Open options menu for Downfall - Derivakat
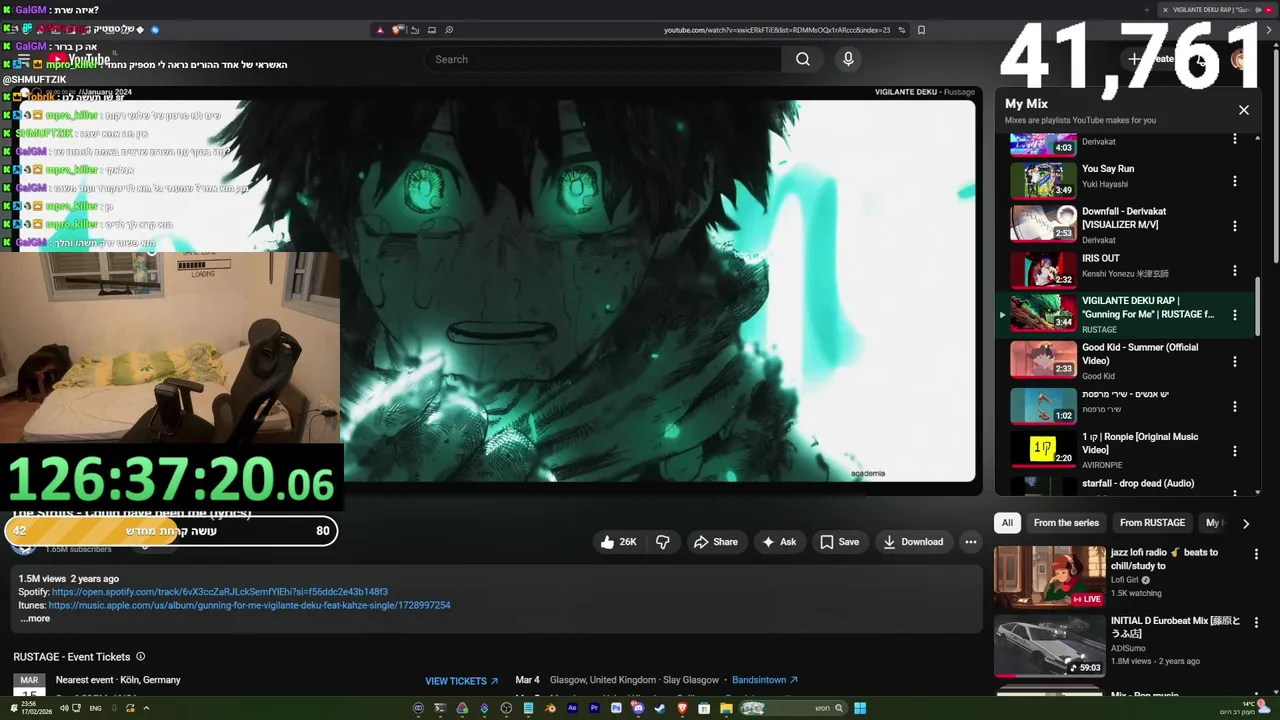Viewport: 1280px width, 720px height. coord(1235,226)
